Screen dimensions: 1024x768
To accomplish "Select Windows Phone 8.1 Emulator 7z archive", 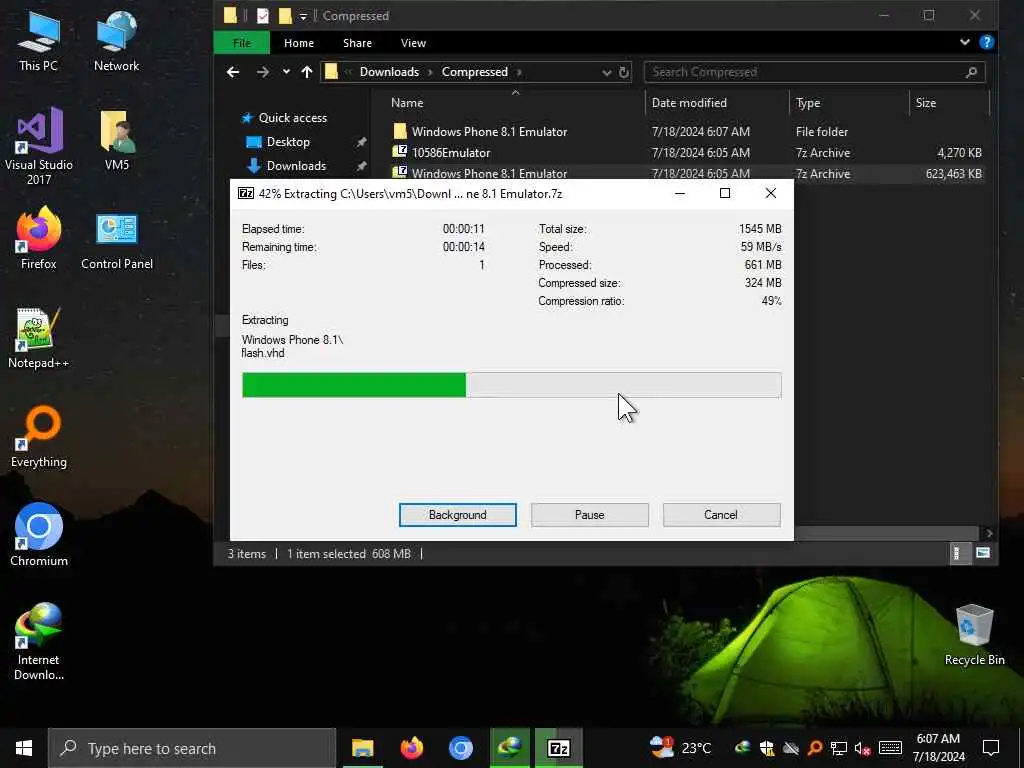I will [489, 172].
